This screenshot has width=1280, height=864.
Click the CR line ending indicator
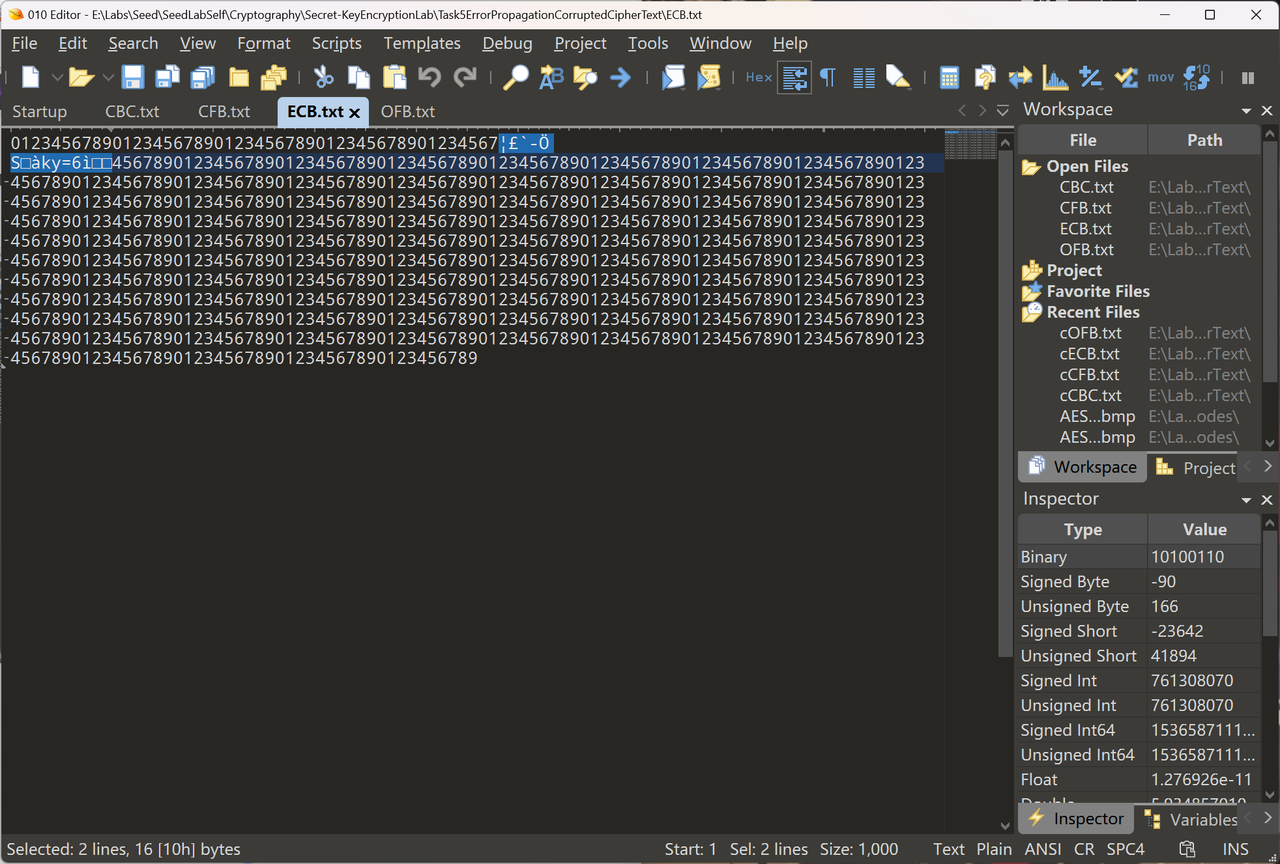coord(1084,849)
